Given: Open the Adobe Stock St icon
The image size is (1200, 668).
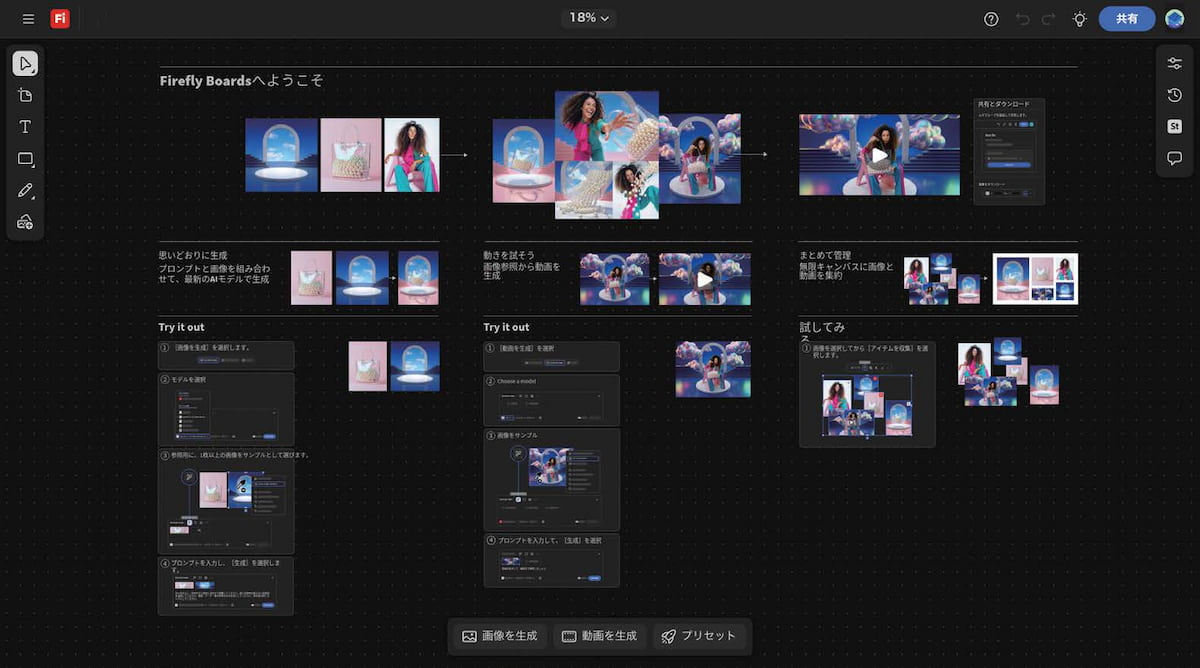Looking at the screenshot, I should click(x=1174, y=127).
